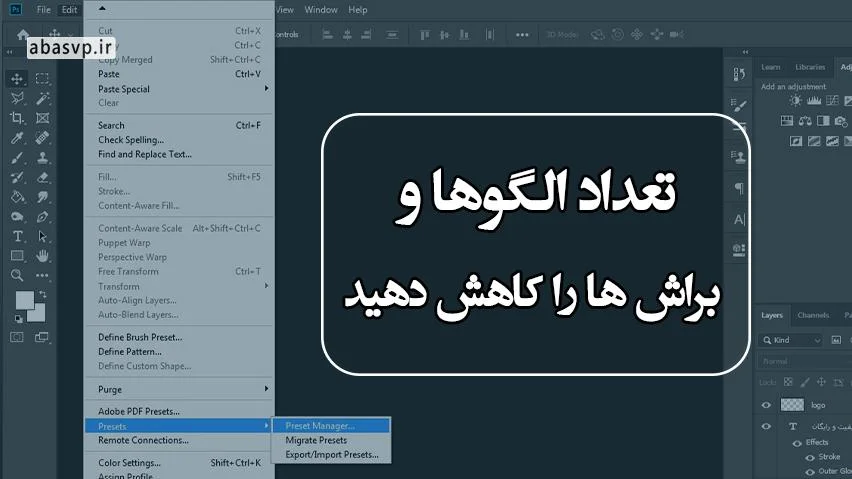Click the Quick Mask mode icon
This screenshot has width=852, height=479.
pos(17,337)
